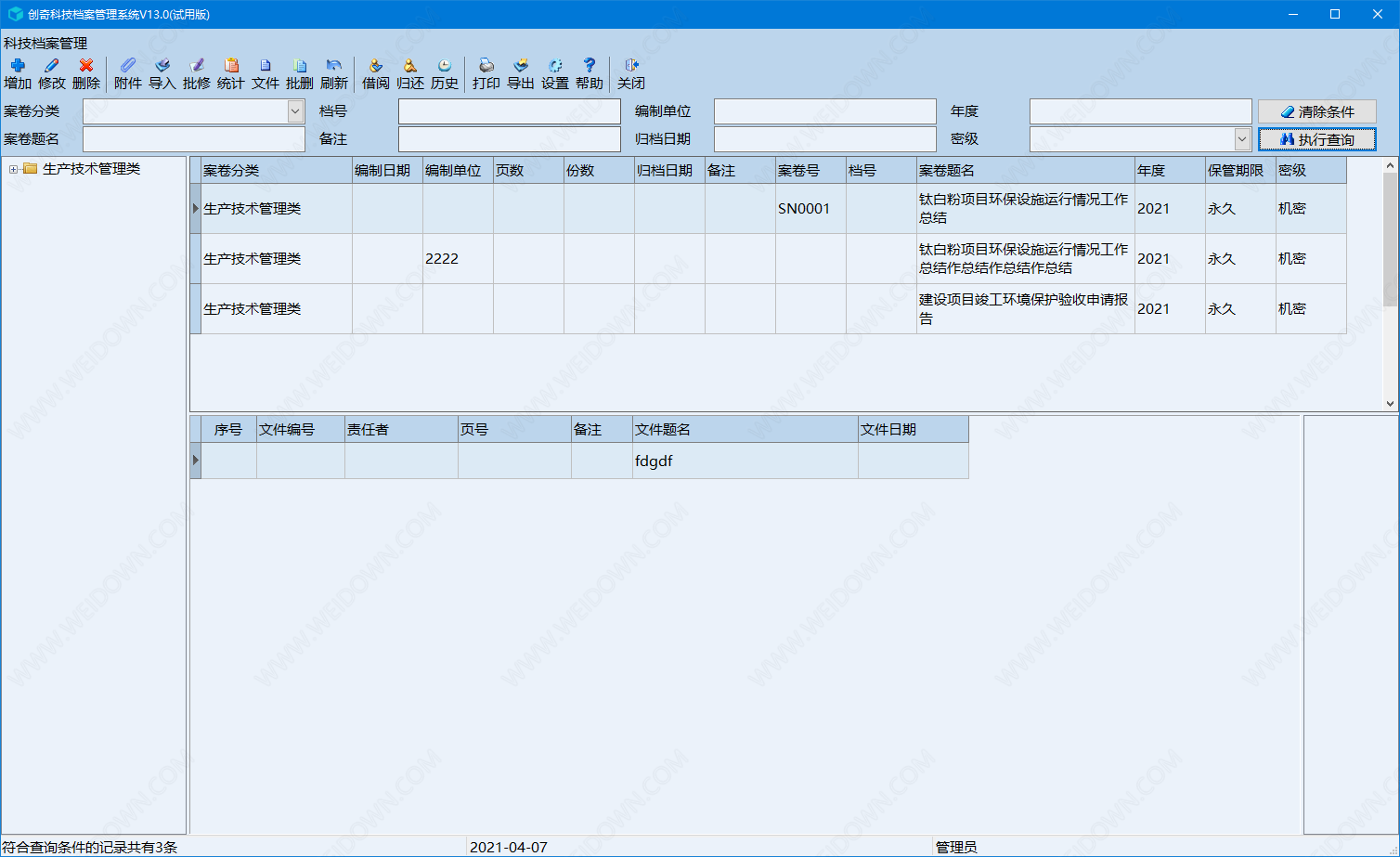
Task: Click the 批删 (Batch delete) icon
Action: [300, 73]
